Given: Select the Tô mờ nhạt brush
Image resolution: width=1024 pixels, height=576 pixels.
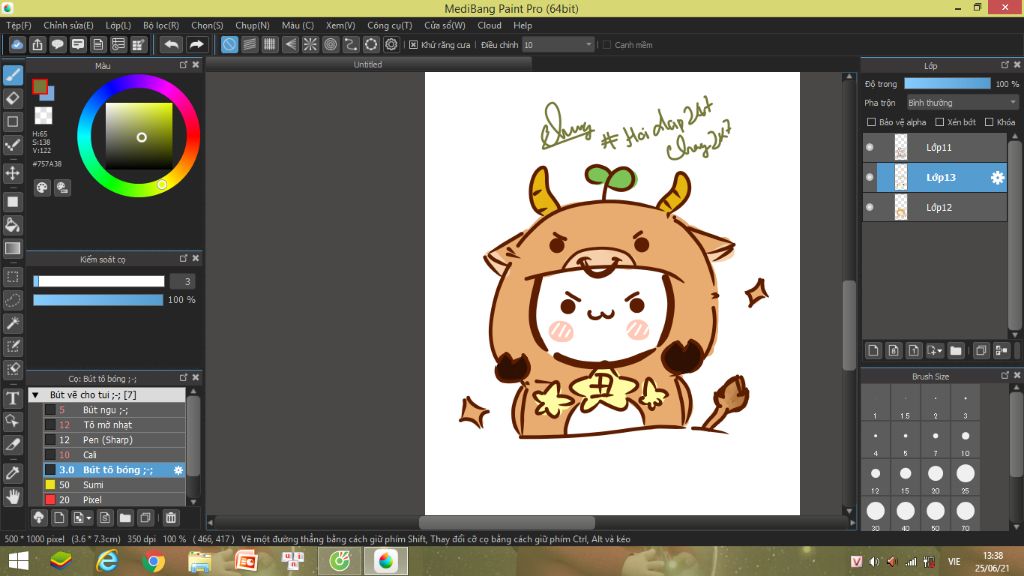Looking at the screenshot, I should pos(114,425).
